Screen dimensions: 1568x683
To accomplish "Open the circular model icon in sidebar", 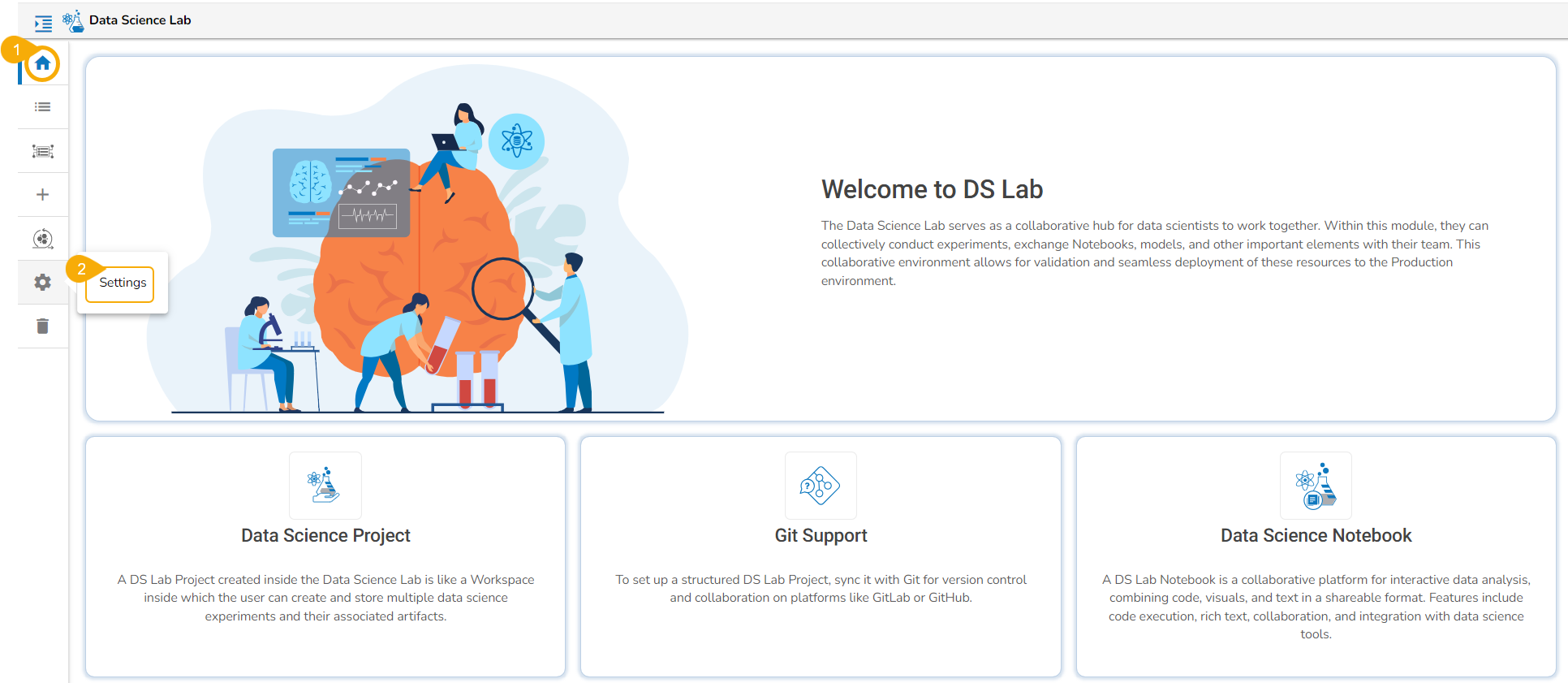I will [x=43, y=239].
